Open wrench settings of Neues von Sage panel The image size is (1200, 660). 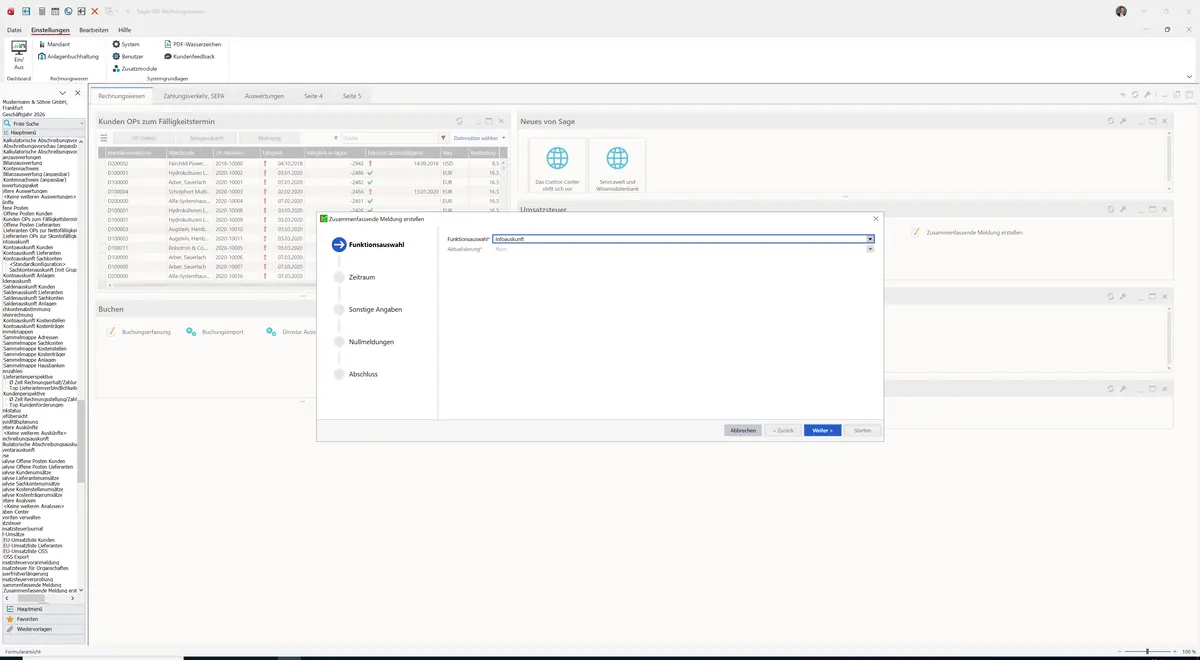coord(1123,121)
